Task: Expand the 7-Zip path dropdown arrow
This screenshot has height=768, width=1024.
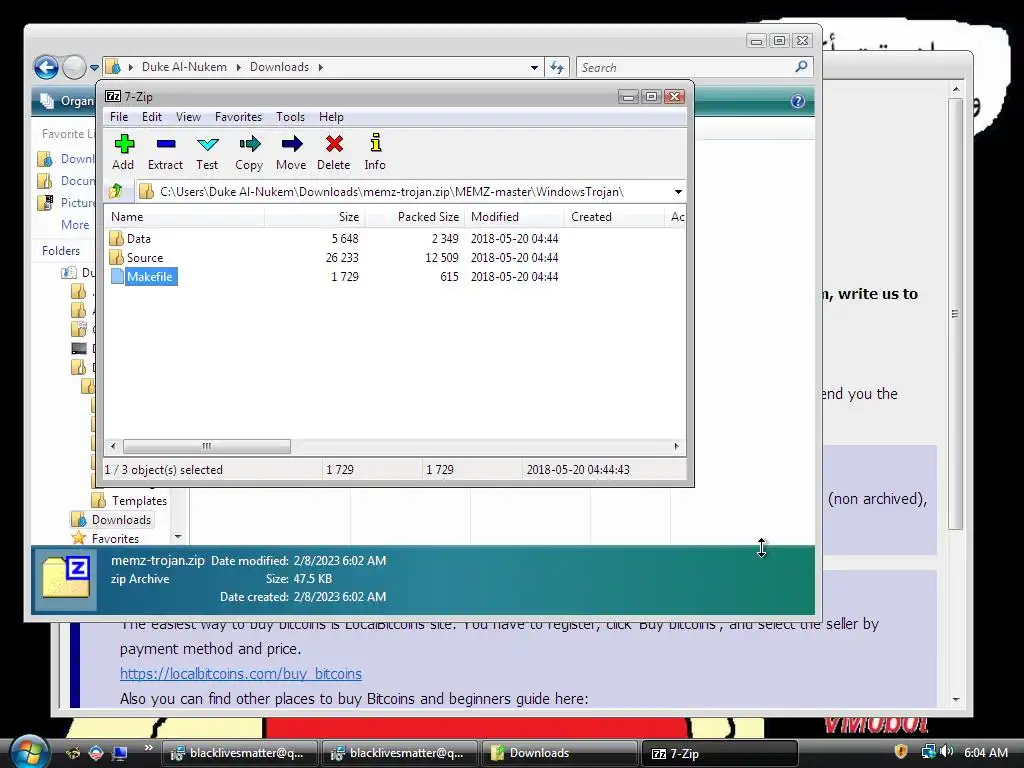Action: (678, 191)
